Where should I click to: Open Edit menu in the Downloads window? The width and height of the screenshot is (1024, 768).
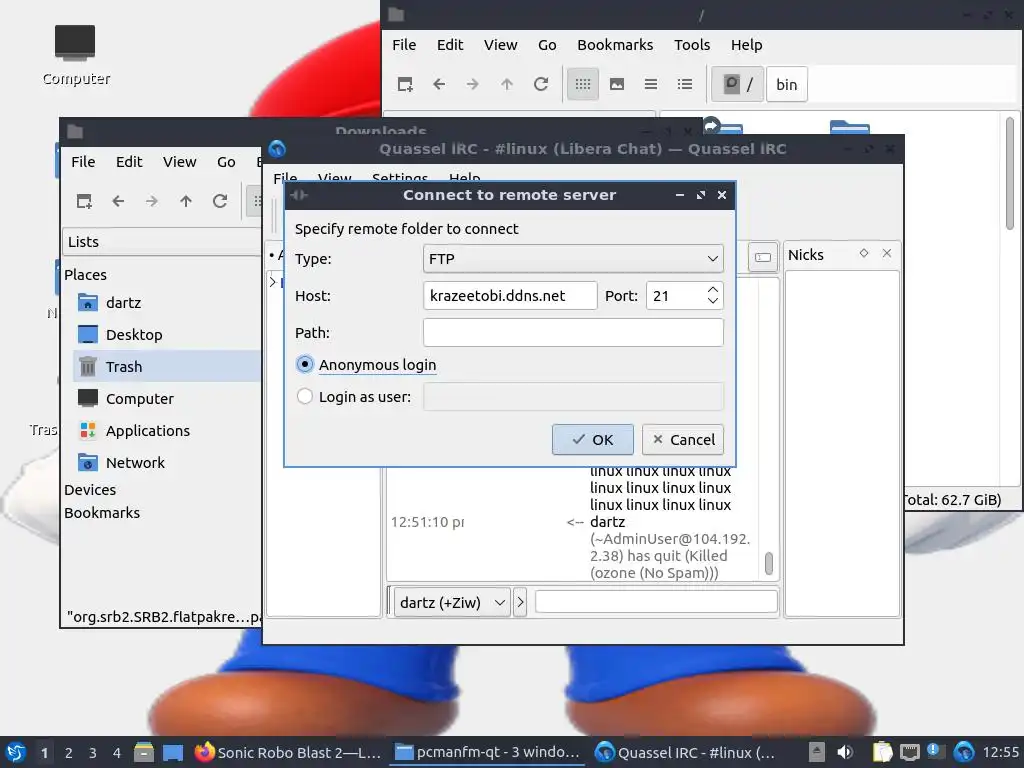tap(129, 162)
